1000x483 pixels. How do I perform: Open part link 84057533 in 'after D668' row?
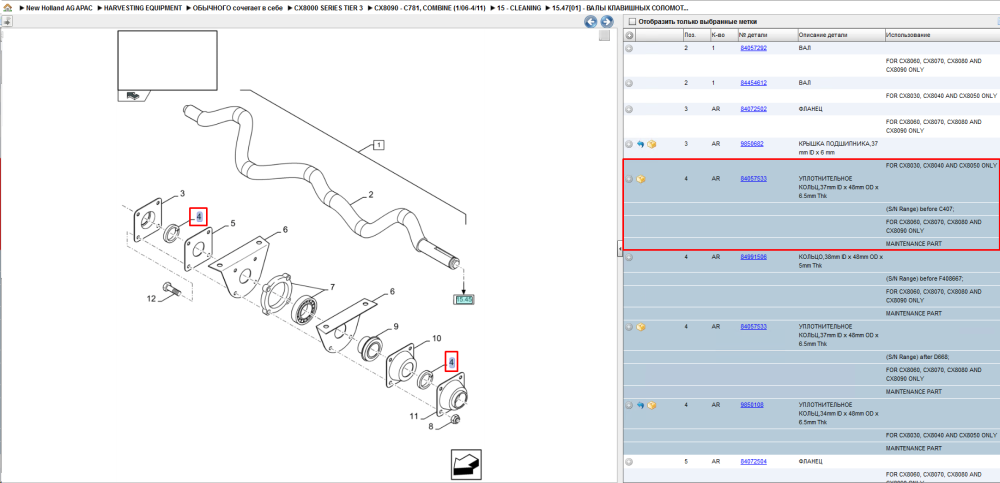753,327
